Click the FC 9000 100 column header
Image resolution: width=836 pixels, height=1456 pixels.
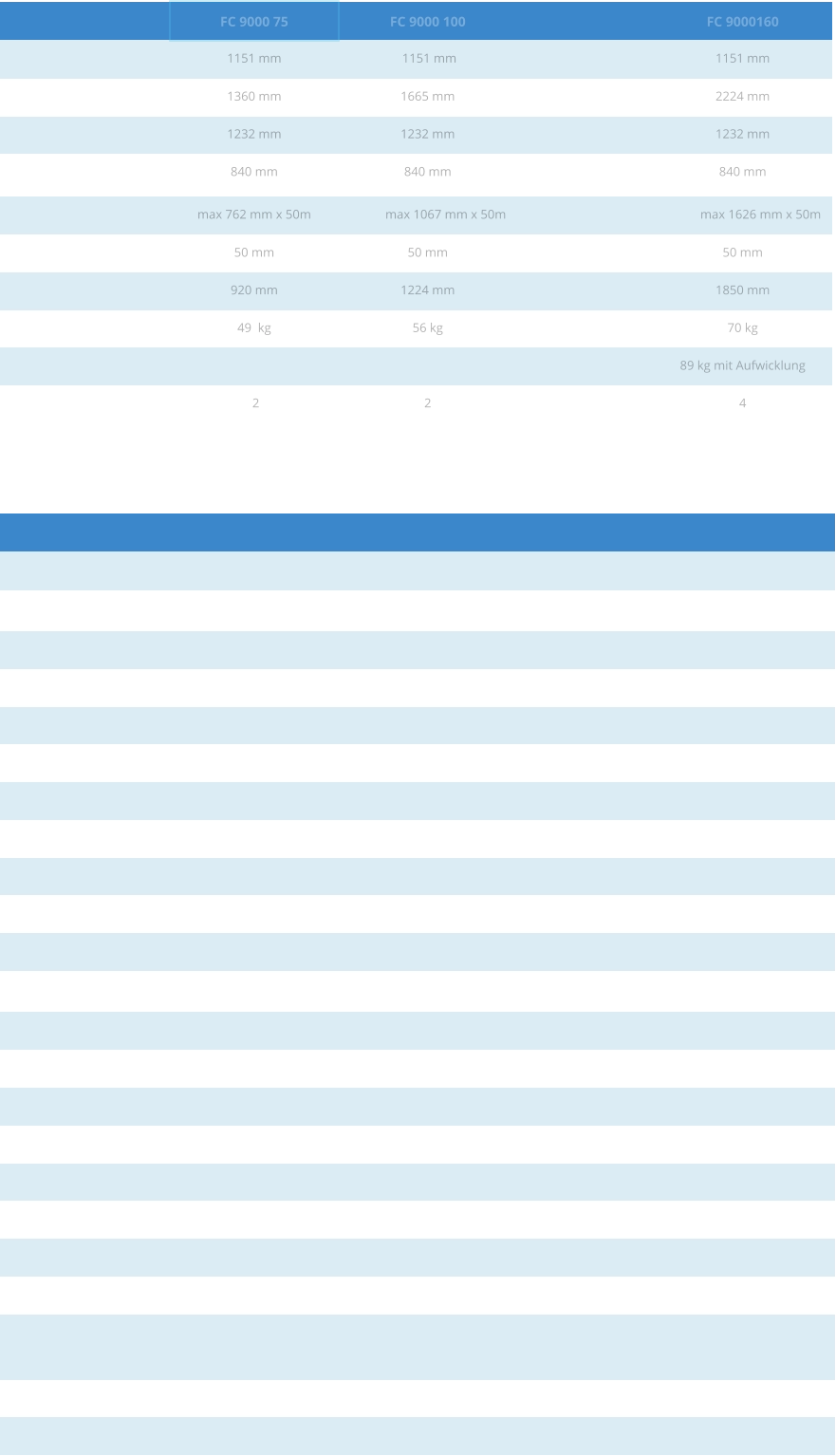click(x=428, y=22)
